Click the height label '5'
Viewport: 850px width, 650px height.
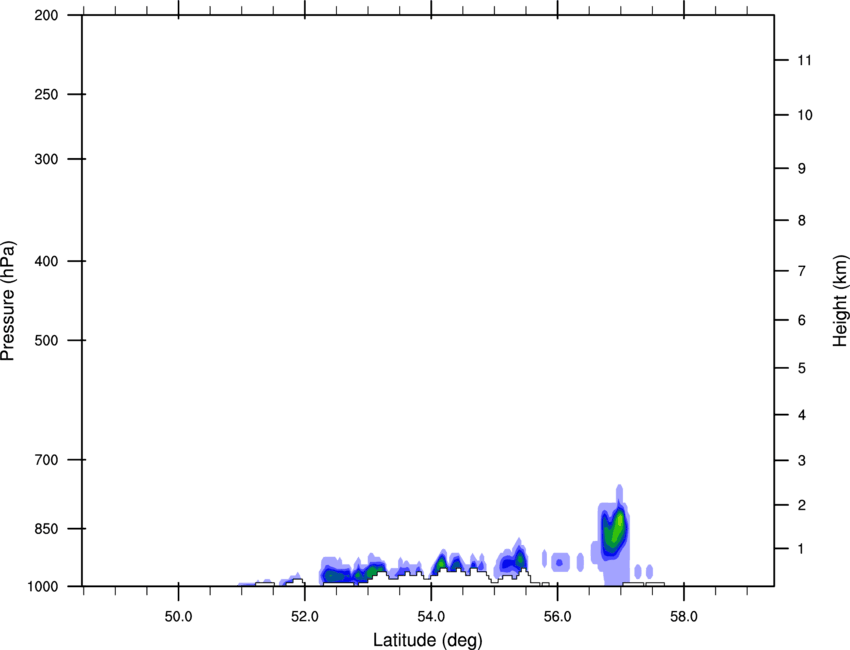tap(802, 368)
